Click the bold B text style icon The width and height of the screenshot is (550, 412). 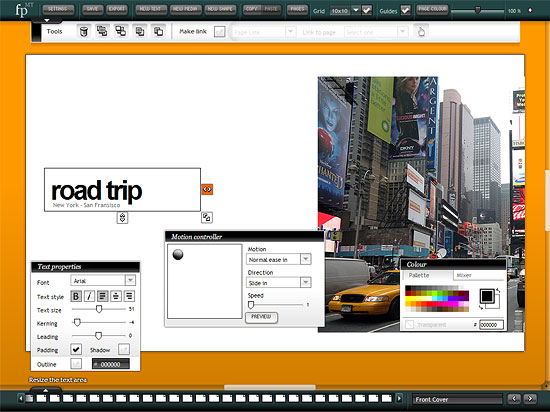point(76,296)
